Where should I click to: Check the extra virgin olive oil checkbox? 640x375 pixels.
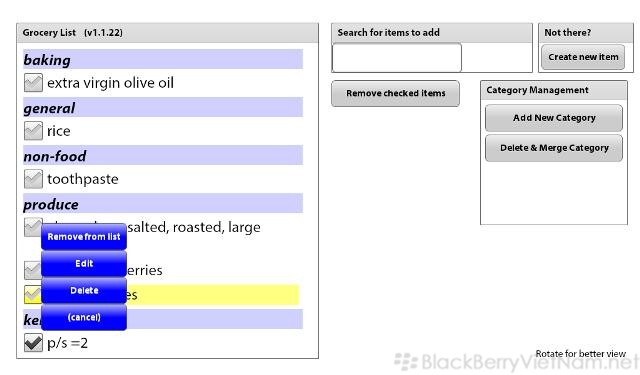[x=33, y=83]
